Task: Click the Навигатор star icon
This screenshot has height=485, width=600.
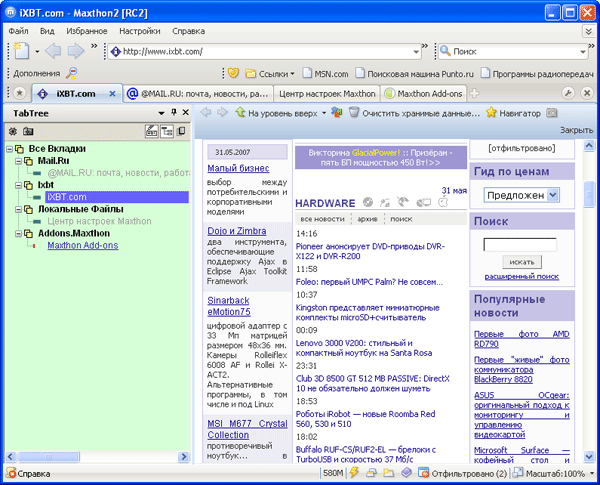Action: [x=491, y=113]
